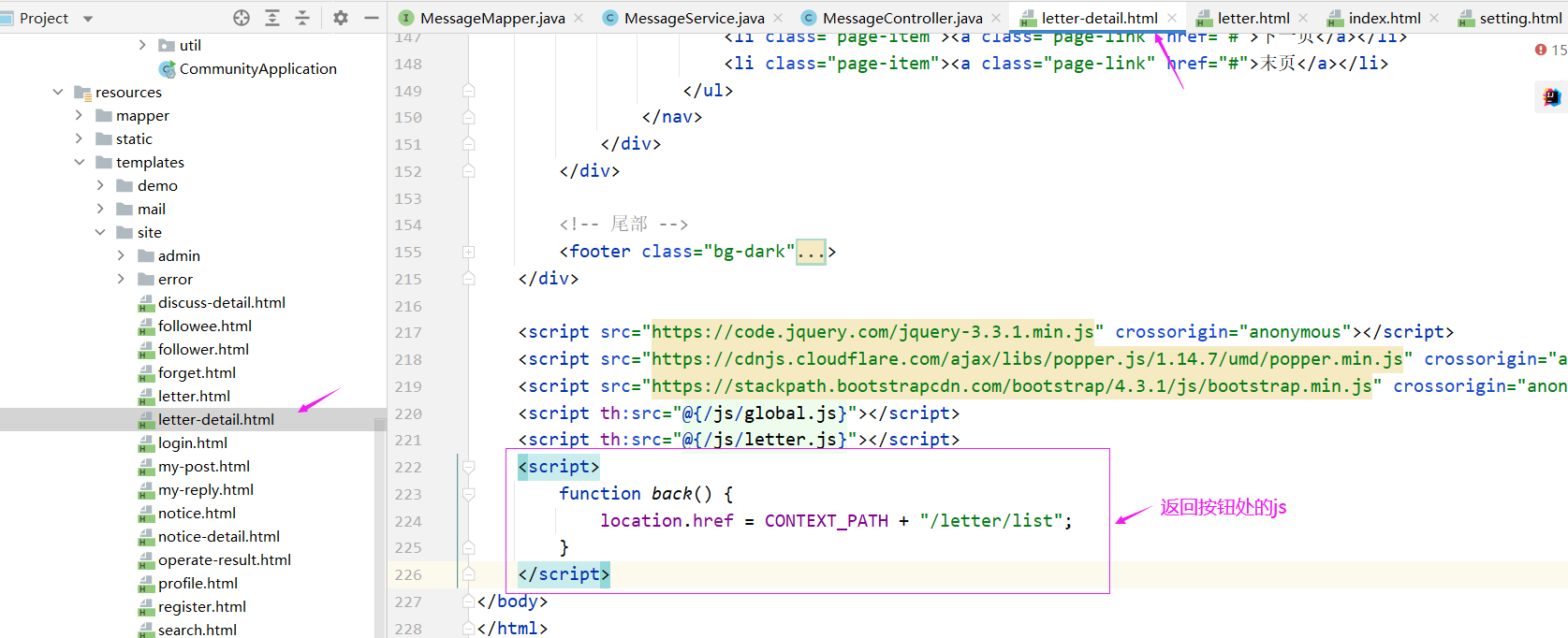Close the index.html tab
The image size is (1568, 638).
(x=1434, y=18)
